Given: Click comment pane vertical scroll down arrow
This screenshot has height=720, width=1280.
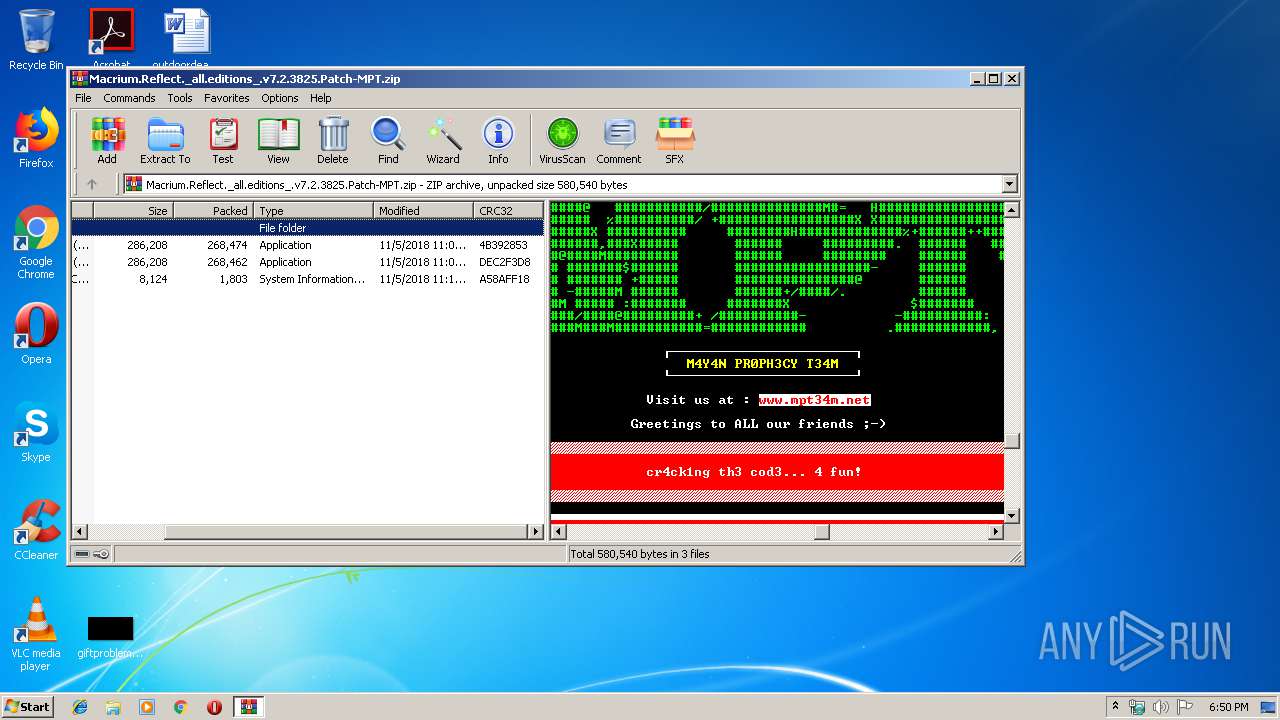Looking at the screenshot, I should (1012, 516).
